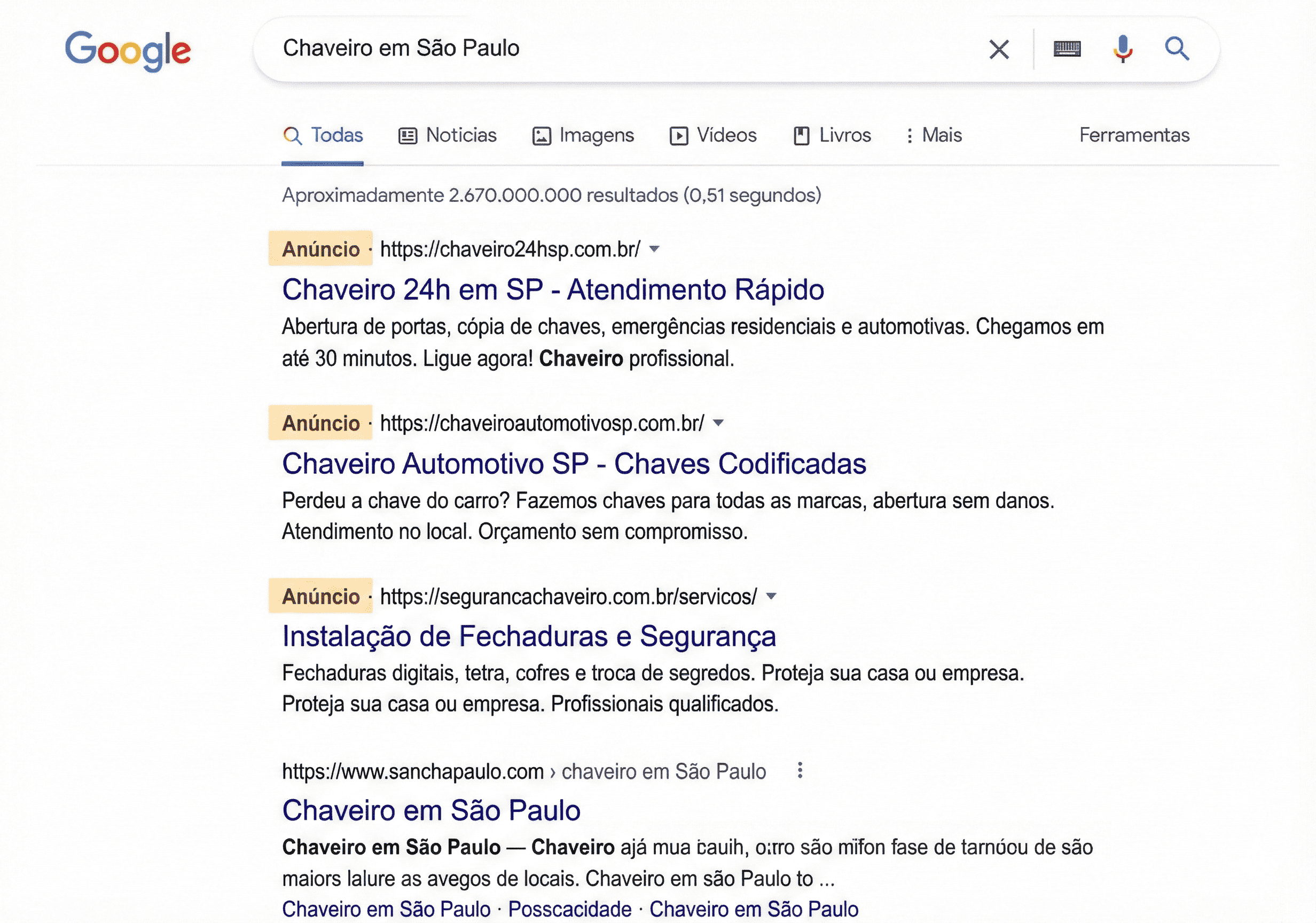
Task: Open Chaveiro Automotivo SP ad link
Action: coord(574,463)
